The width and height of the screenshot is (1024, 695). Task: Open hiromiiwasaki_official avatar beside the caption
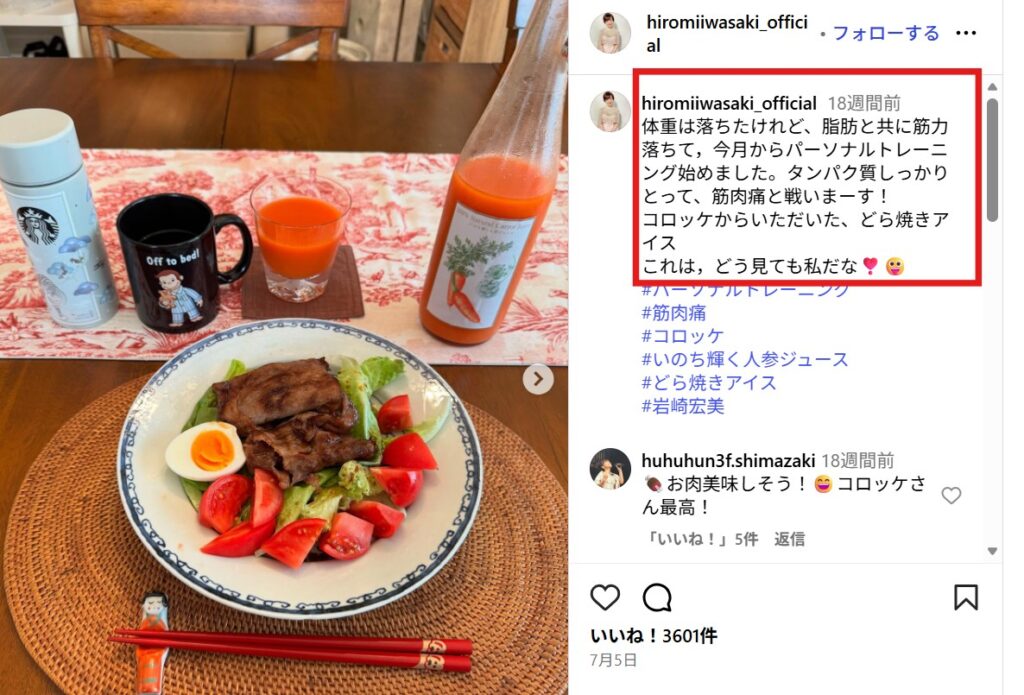pyautogui.click(x=610, y=111)
